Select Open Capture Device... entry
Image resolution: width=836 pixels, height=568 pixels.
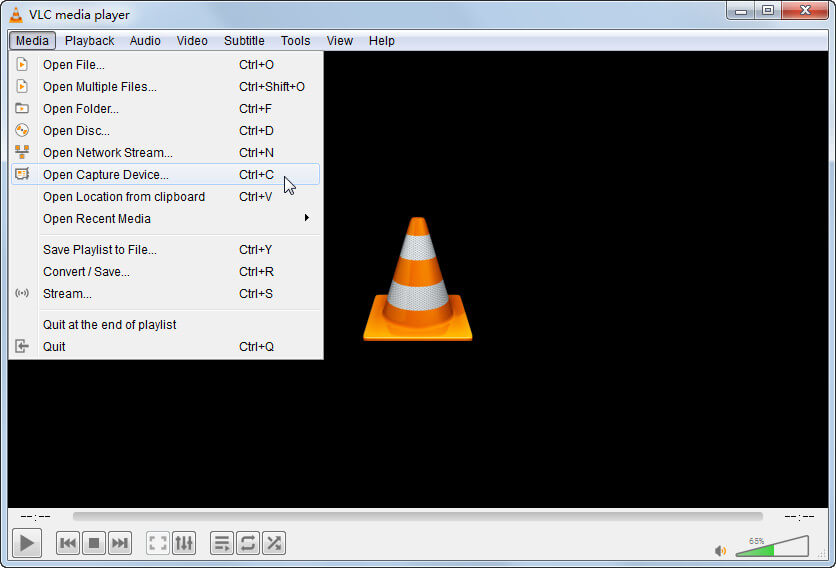click(165, 174)
